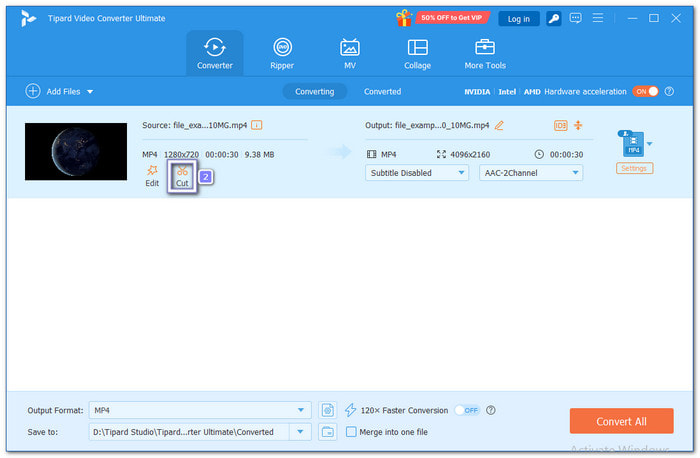
Task: Click the 9.38 MB size text
Action: point(259,154)
